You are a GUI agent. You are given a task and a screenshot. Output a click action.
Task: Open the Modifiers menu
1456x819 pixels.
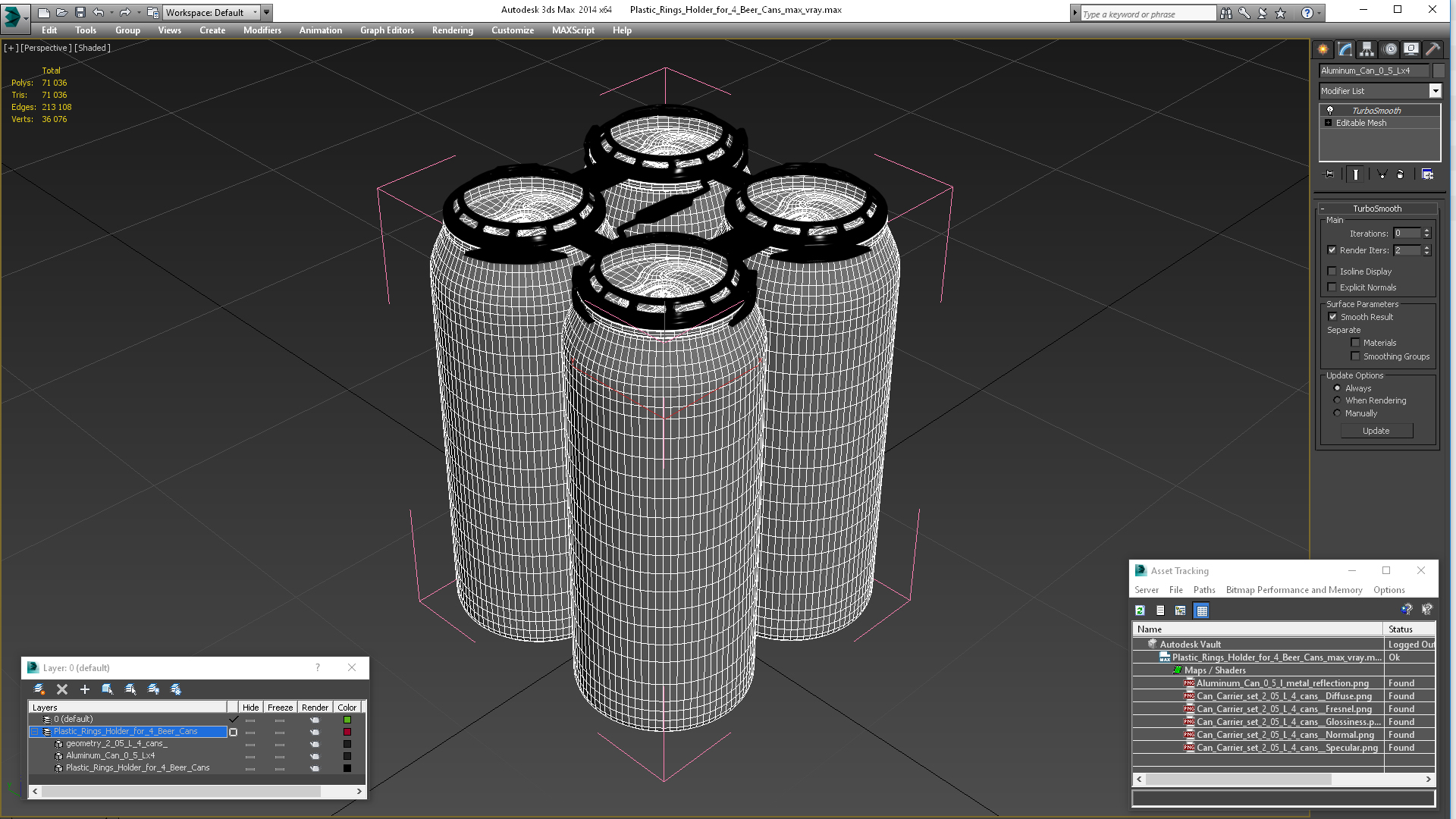tap(262, 30)
